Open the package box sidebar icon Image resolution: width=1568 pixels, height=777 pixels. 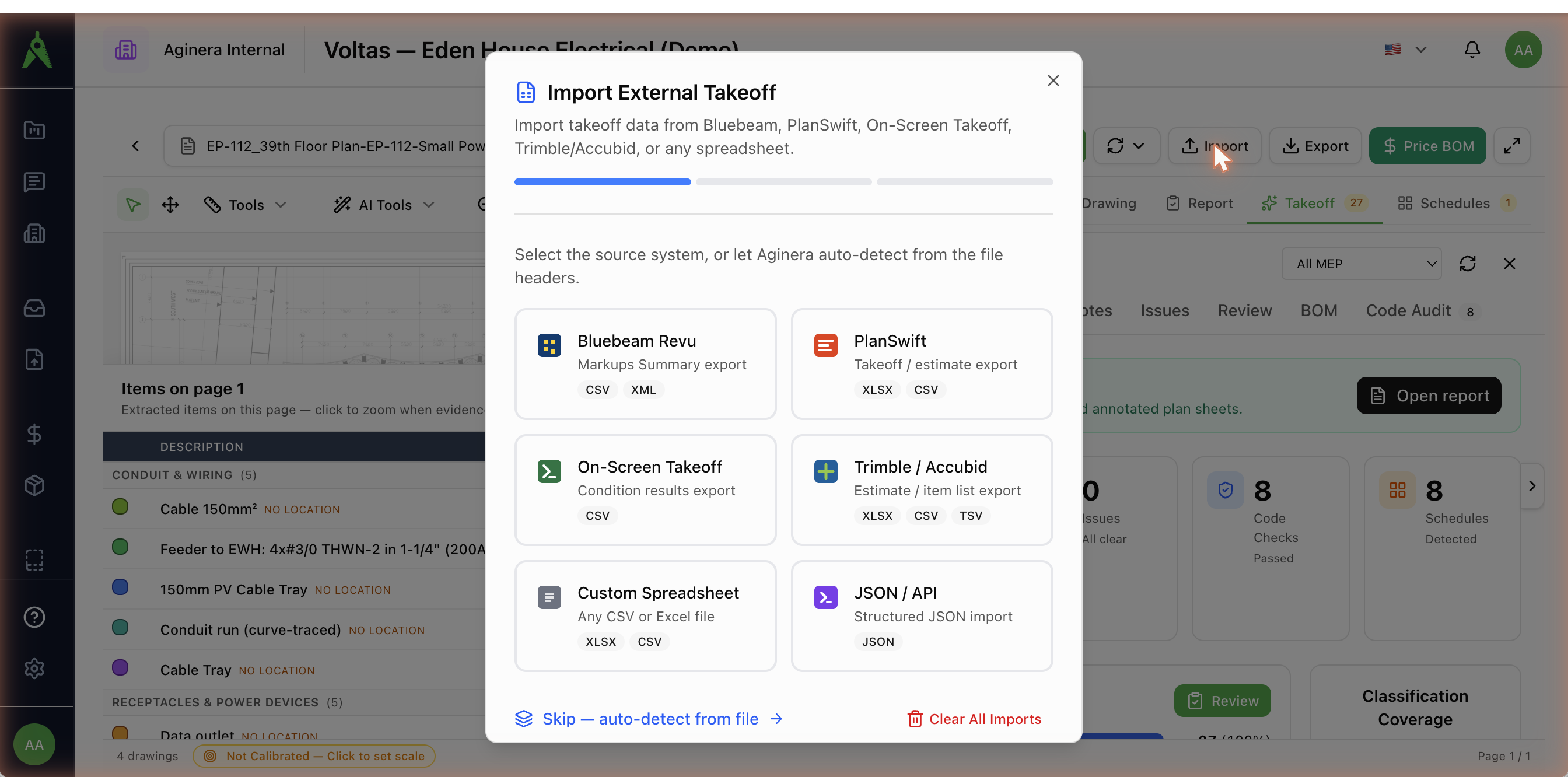pos(34,485)
